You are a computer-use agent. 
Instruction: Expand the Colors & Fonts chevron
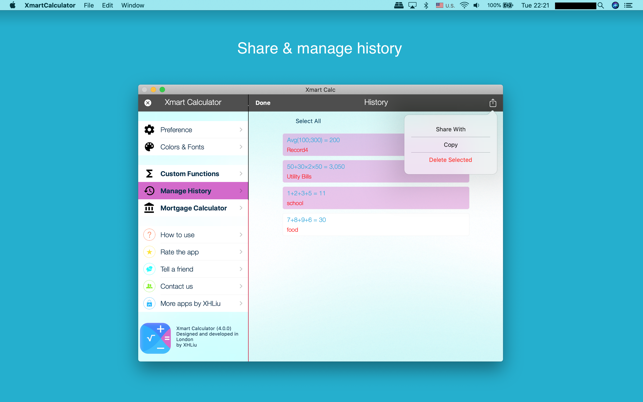tap(241, 147)
